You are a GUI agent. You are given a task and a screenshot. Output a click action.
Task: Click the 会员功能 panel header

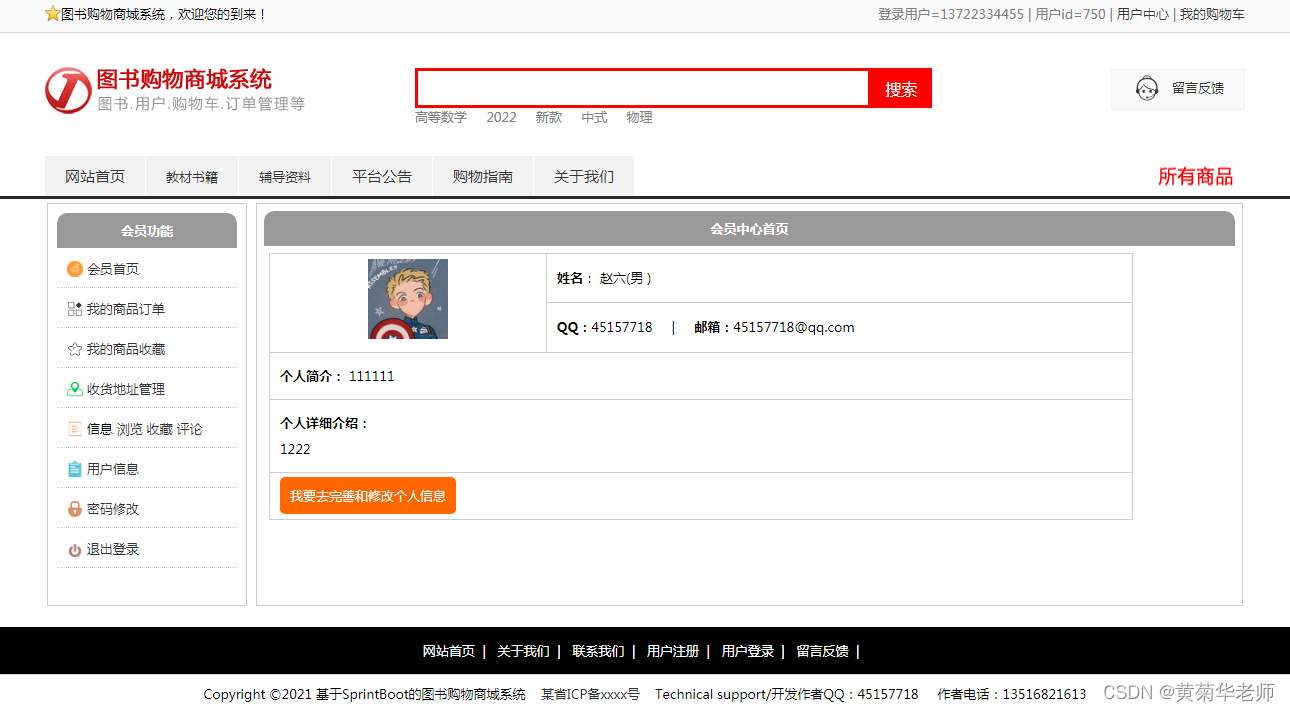(147, 231)
